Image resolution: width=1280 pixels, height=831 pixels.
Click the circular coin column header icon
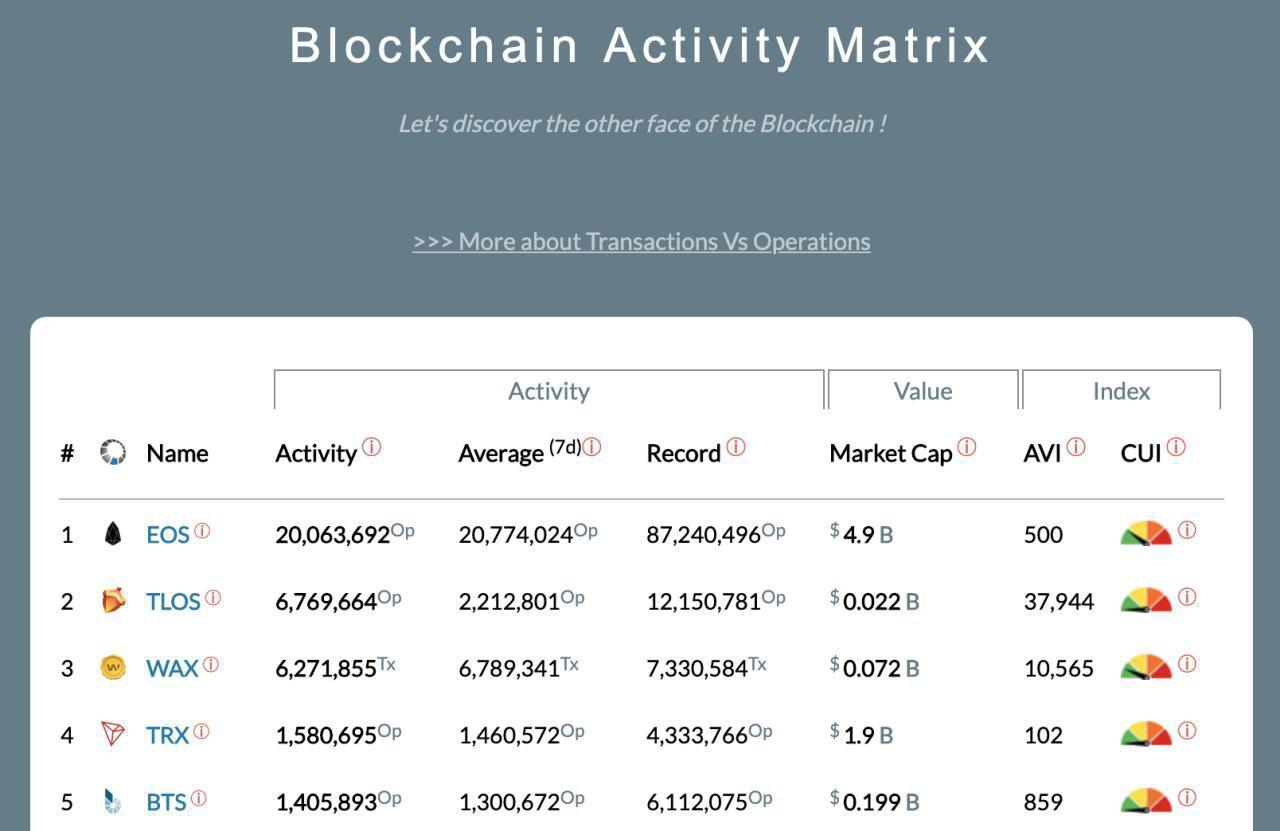point(113,452)
